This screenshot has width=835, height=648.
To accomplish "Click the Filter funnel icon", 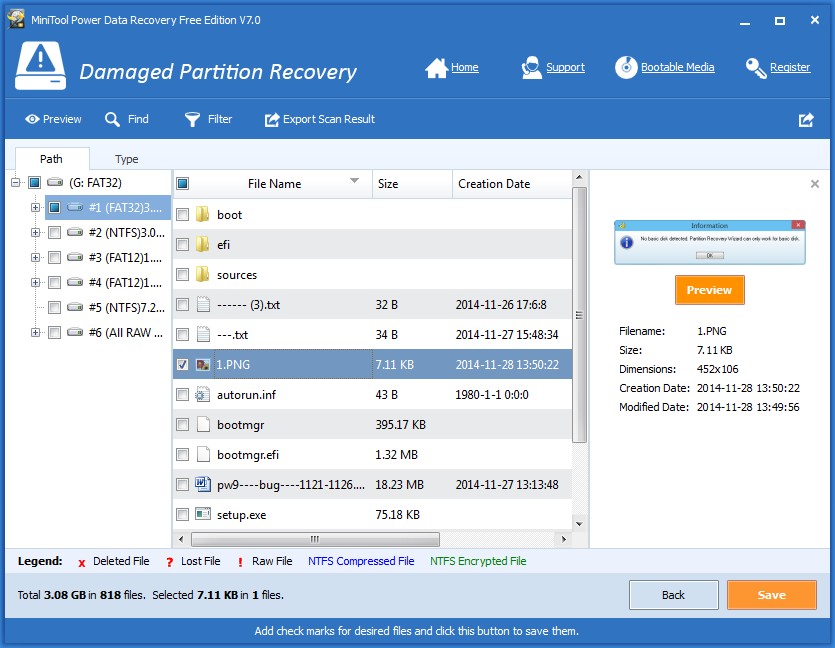I will coord(192,119).
